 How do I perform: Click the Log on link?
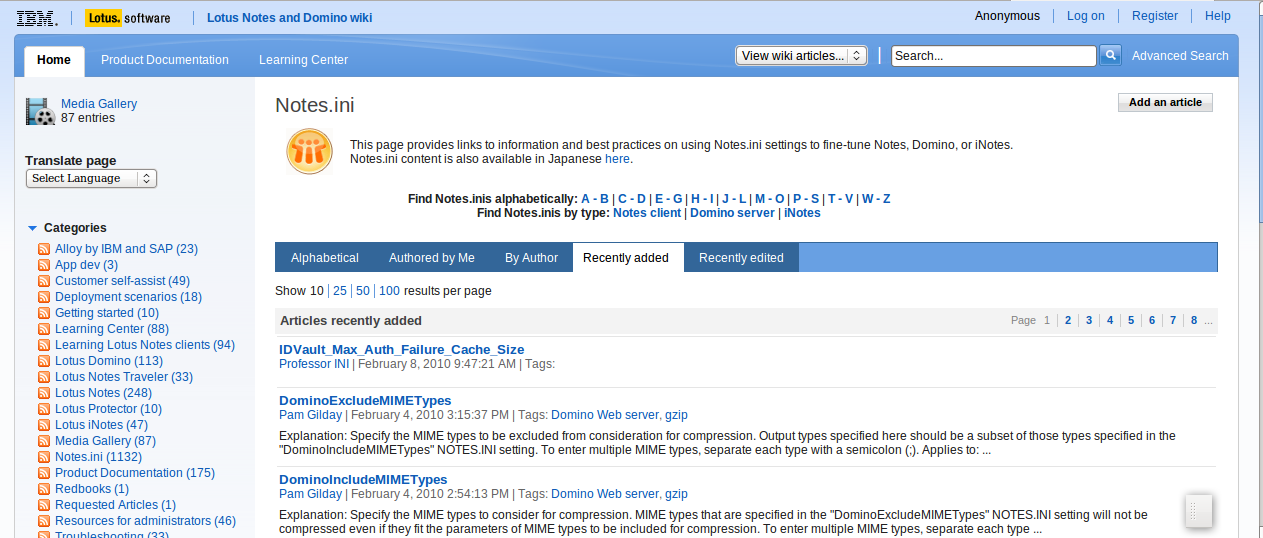(1086, 16)
